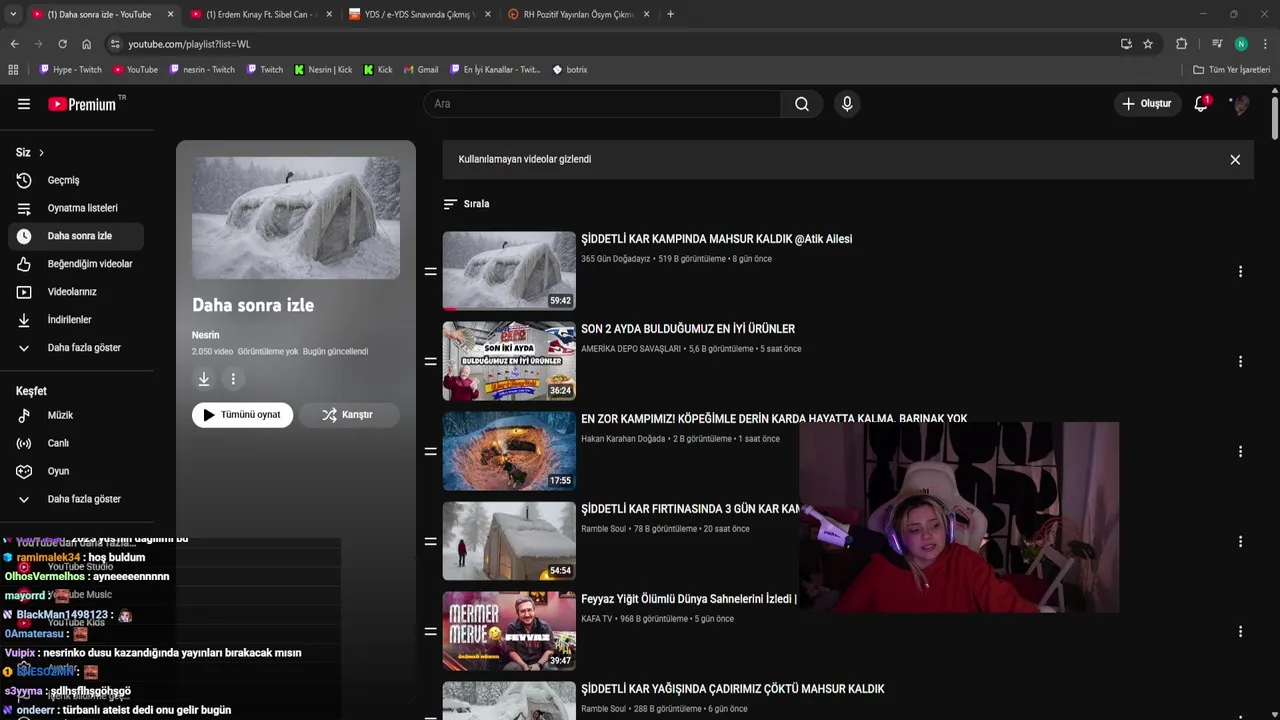Image resolution: width=1280 pixels, height=720 pixels.
Task: Expand Daha fazla göster under Siz
Action: point(76,348)
